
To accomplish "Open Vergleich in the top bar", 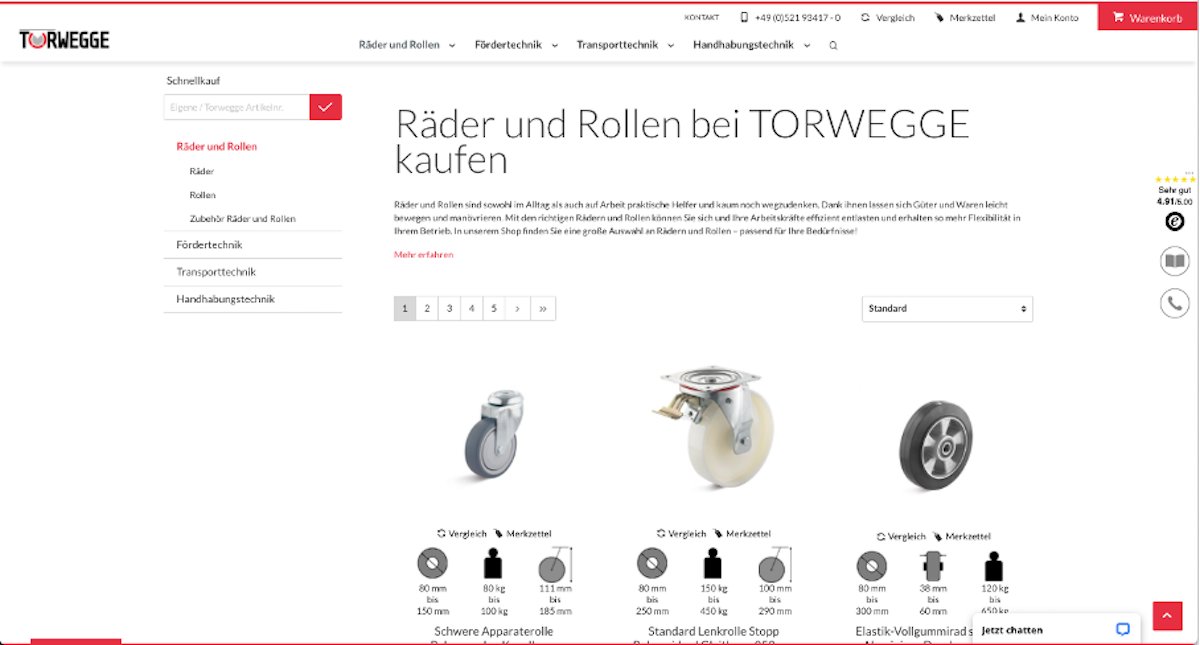I will pyautogui.click(x=887, y=18).
